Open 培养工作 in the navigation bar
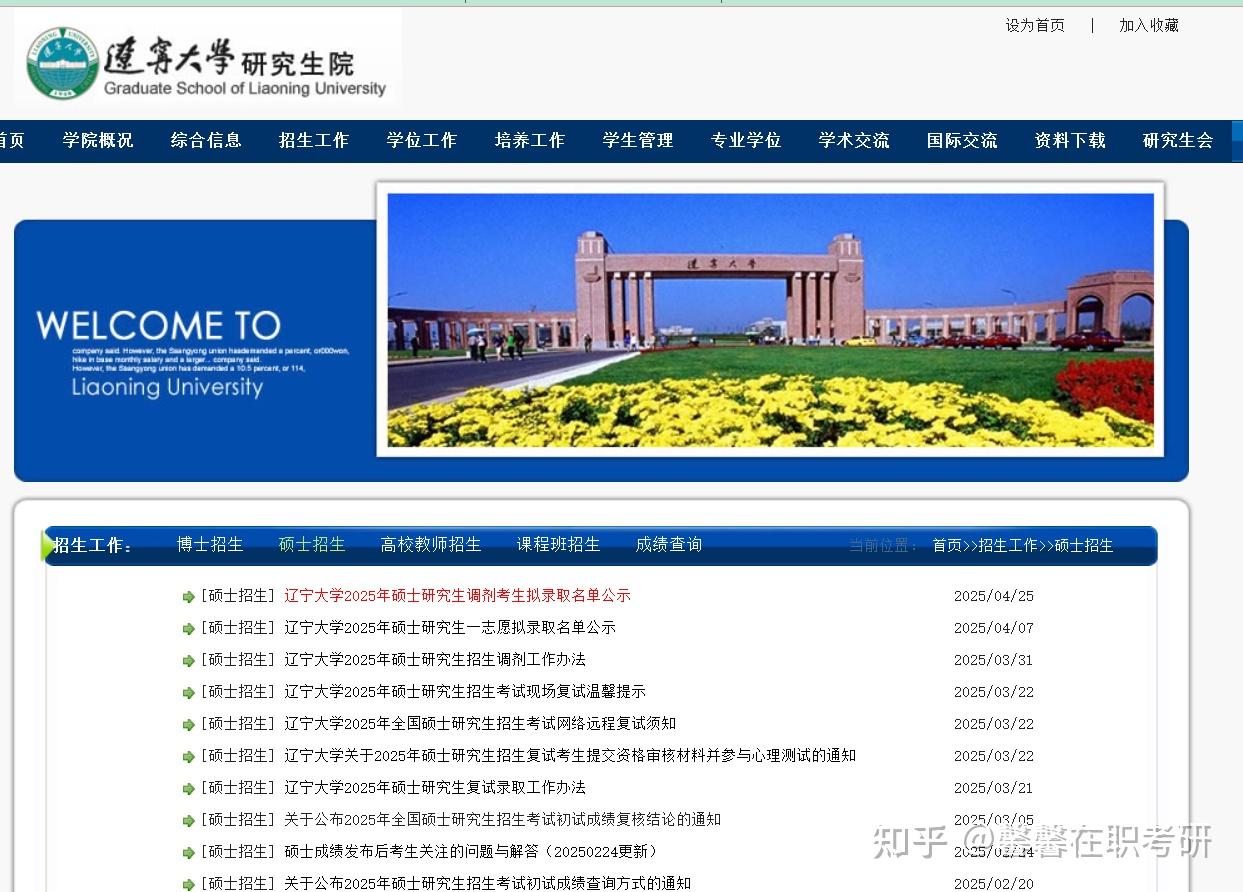This screenshot has height=892, width=1243. click(x=530, y=141)
